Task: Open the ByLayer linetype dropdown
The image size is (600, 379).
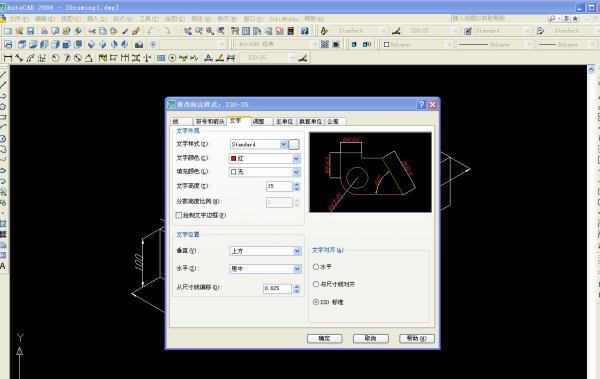Action: [x=495, y=44]
